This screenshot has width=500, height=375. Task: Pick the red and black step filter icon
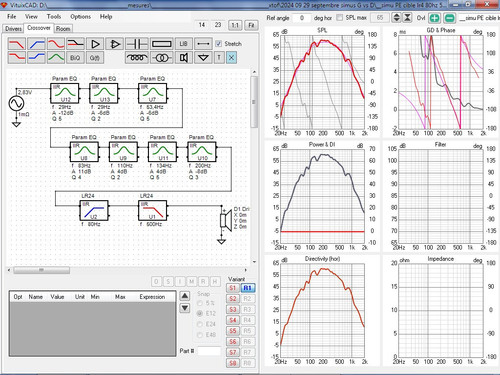point(75,44)
